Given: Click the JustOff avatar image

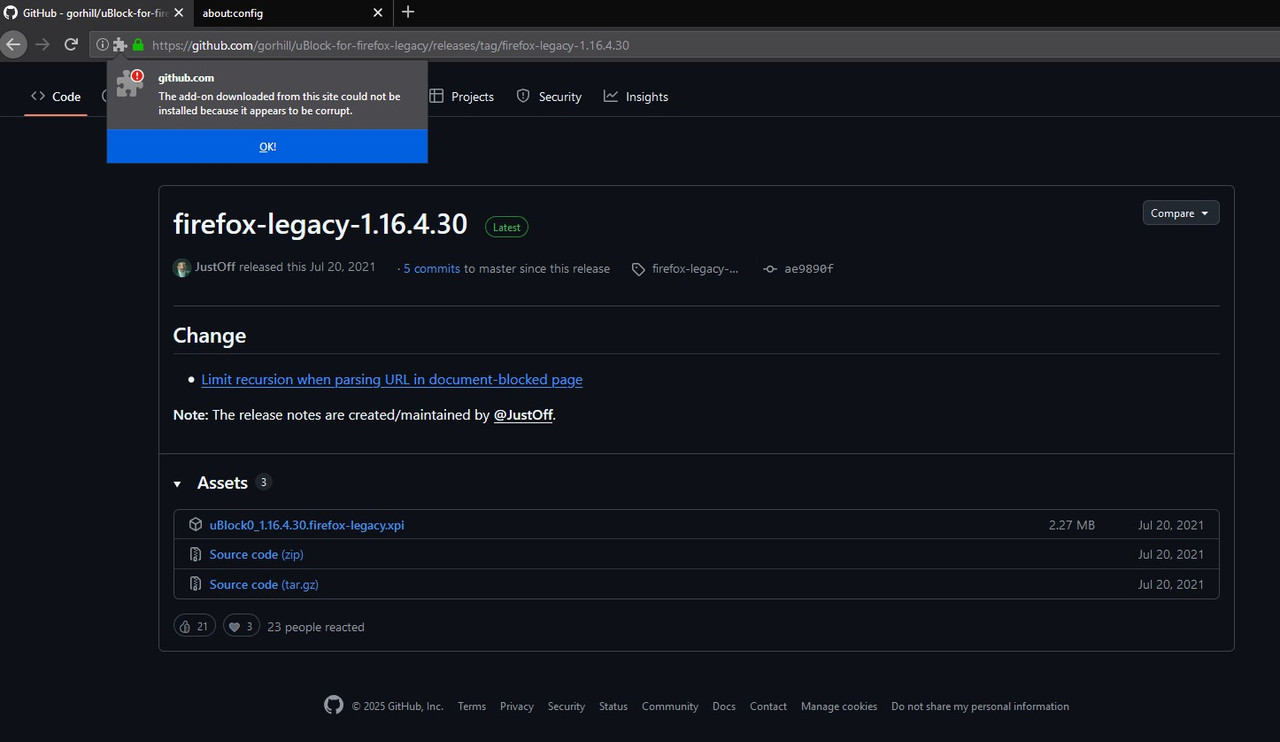Looking at the screenshot, I should coord(182,268).
